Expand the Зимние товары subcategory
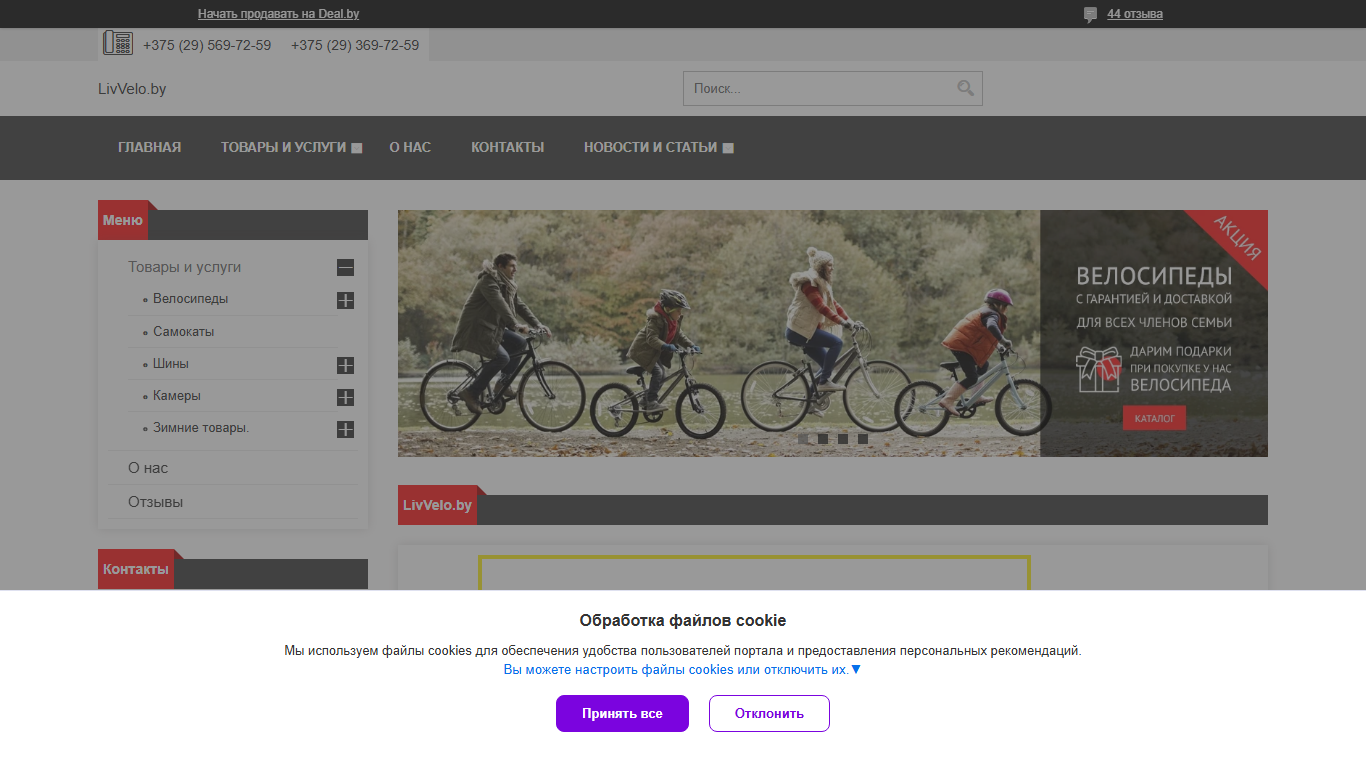 click(345, 429)
